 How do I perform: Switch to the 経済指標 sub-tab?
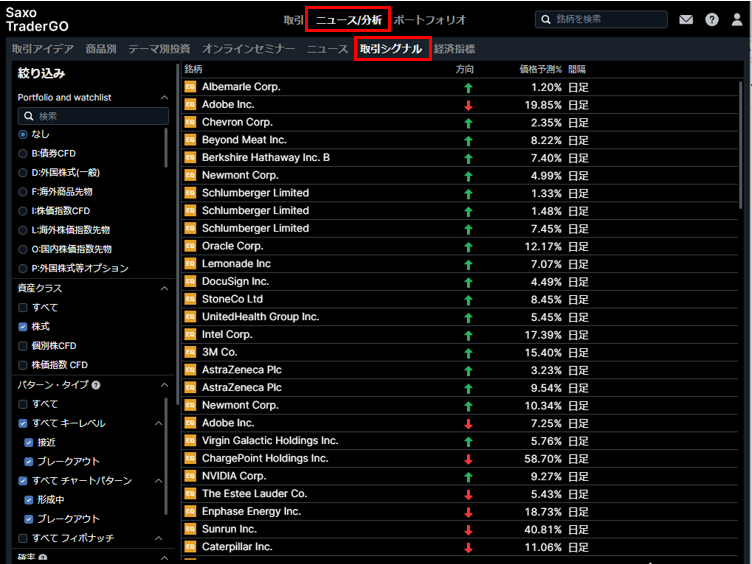coord(455,49)
